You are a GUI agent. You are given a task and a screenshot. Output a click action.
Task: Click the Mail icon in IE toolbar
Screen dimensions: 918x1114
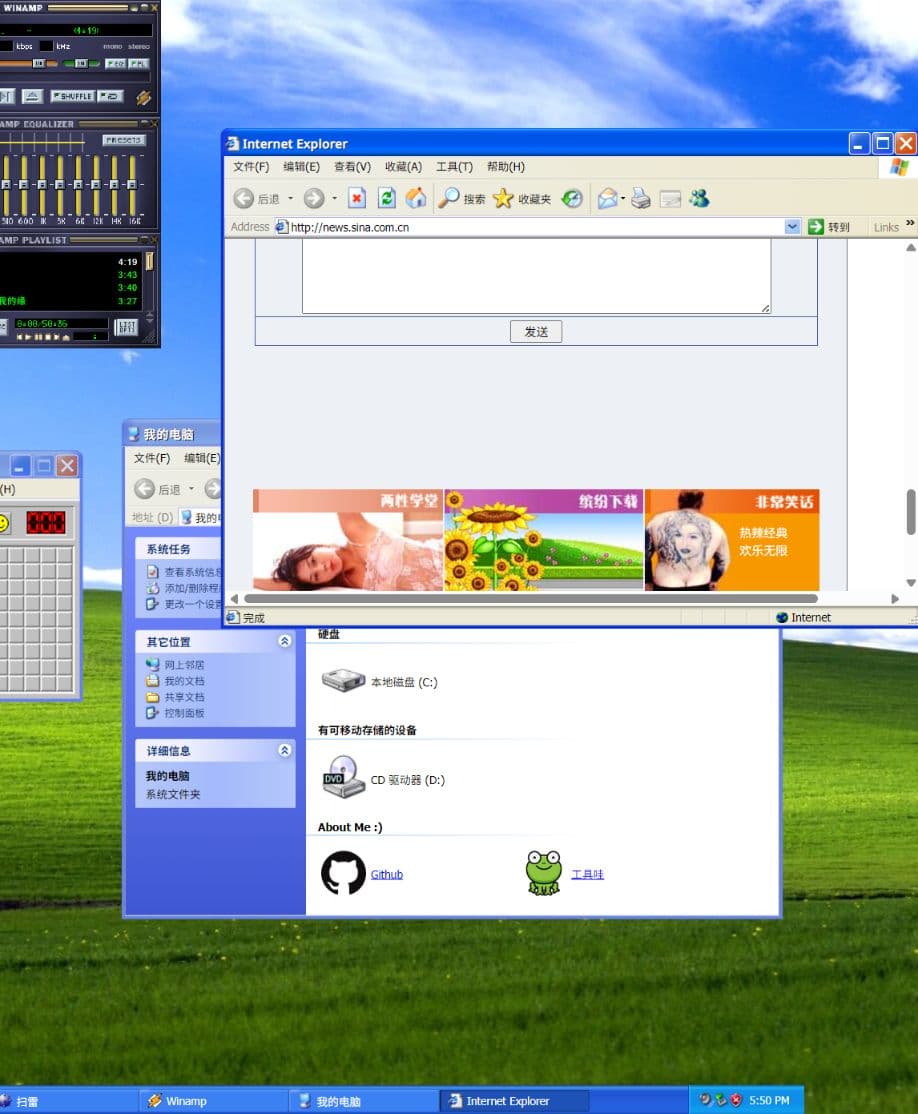point(608,198)
